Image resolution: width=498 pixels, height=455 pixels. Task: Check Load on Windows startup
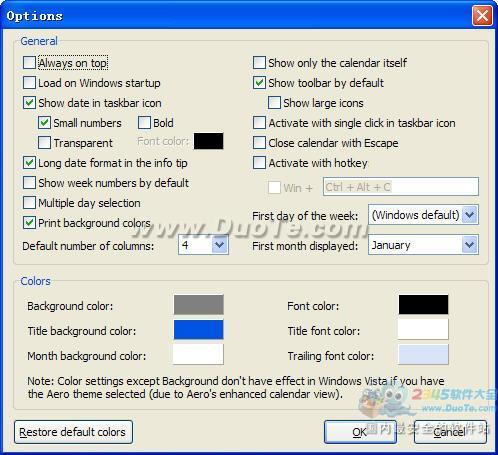click(29, 83)
